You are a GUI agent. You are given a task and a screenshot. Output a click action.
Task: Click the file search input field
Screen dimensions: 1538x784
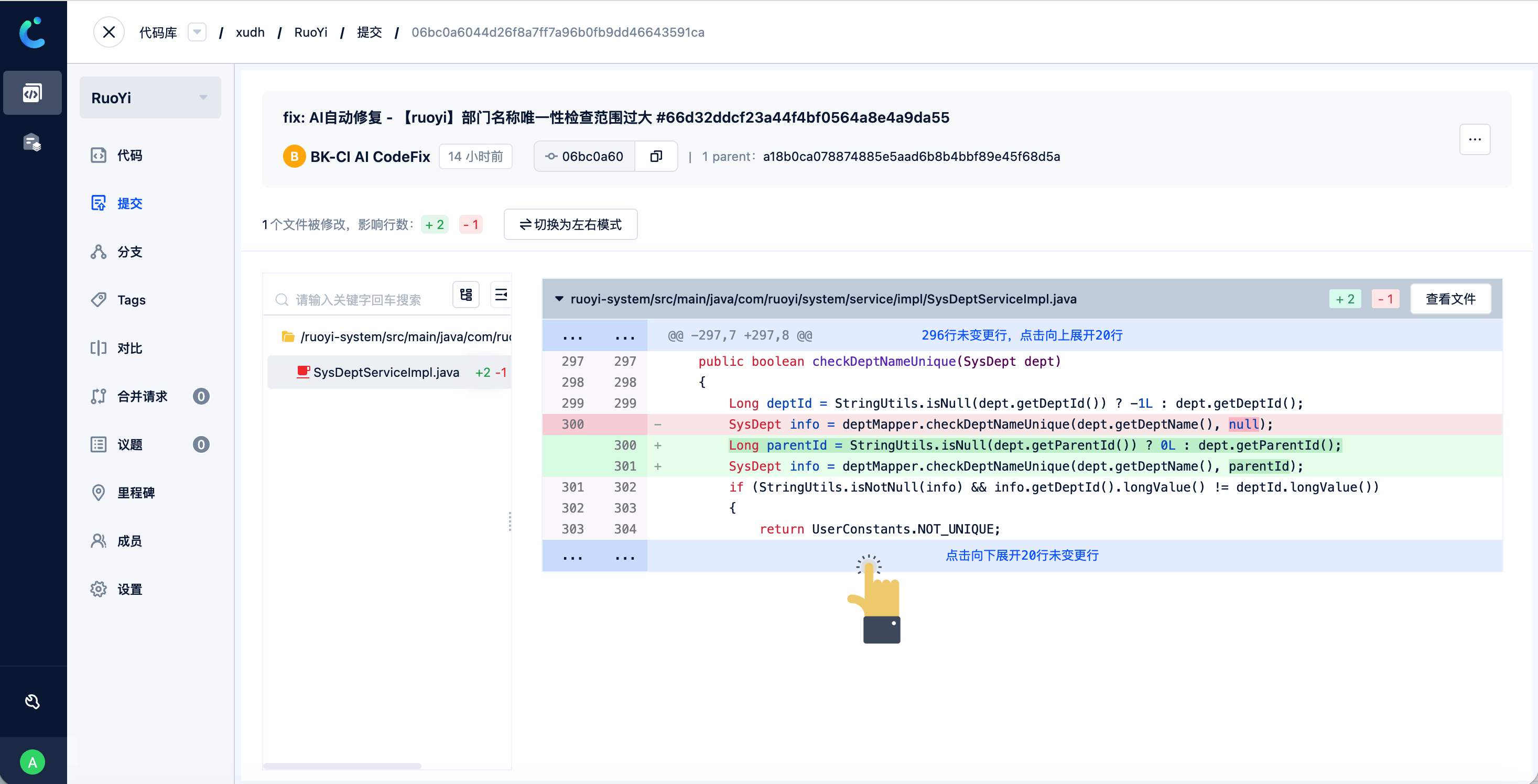(358, 300)
